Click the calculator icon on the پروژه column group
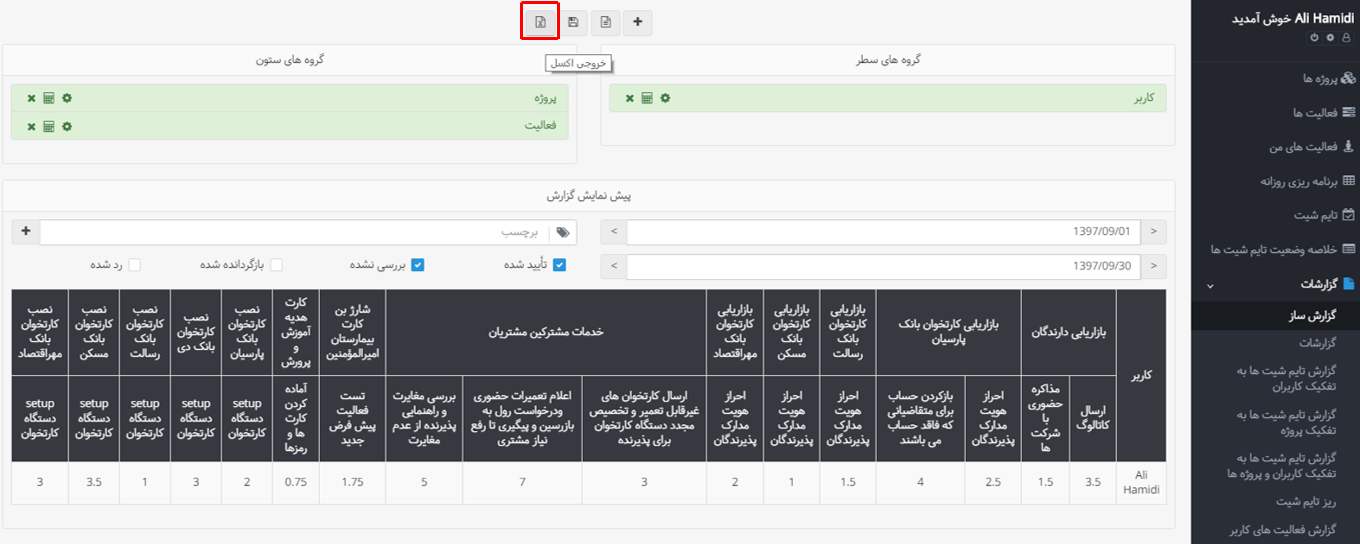 pos(49,98)
